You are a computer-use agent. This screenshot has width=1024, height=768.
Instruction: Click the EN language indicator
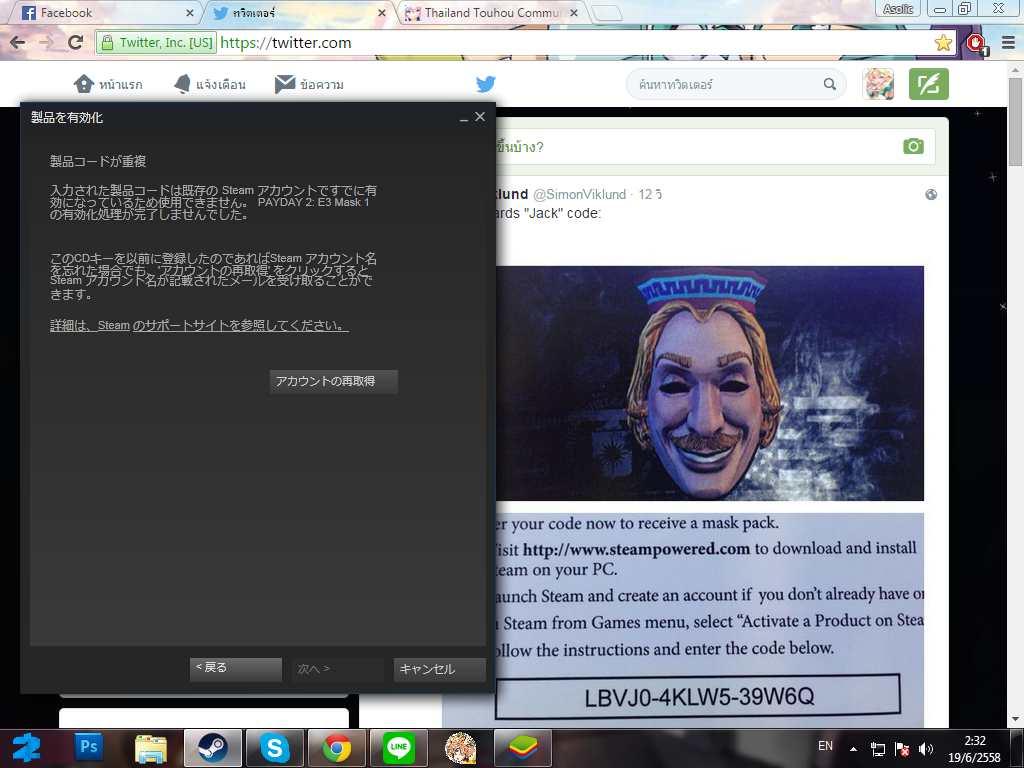[825, 746]
